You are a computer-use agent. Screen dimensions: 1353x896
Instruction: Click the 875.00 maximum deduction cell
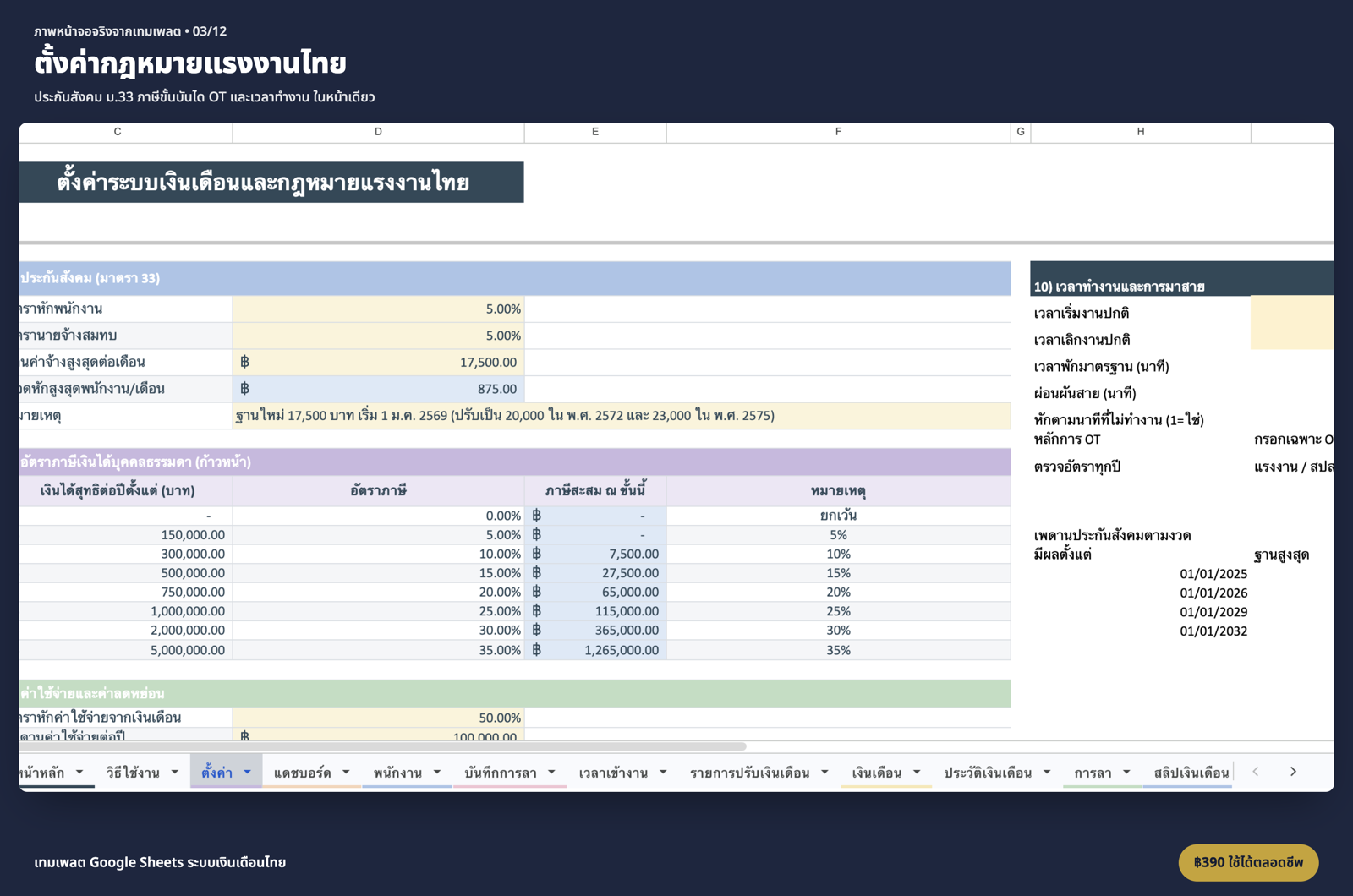378,389
